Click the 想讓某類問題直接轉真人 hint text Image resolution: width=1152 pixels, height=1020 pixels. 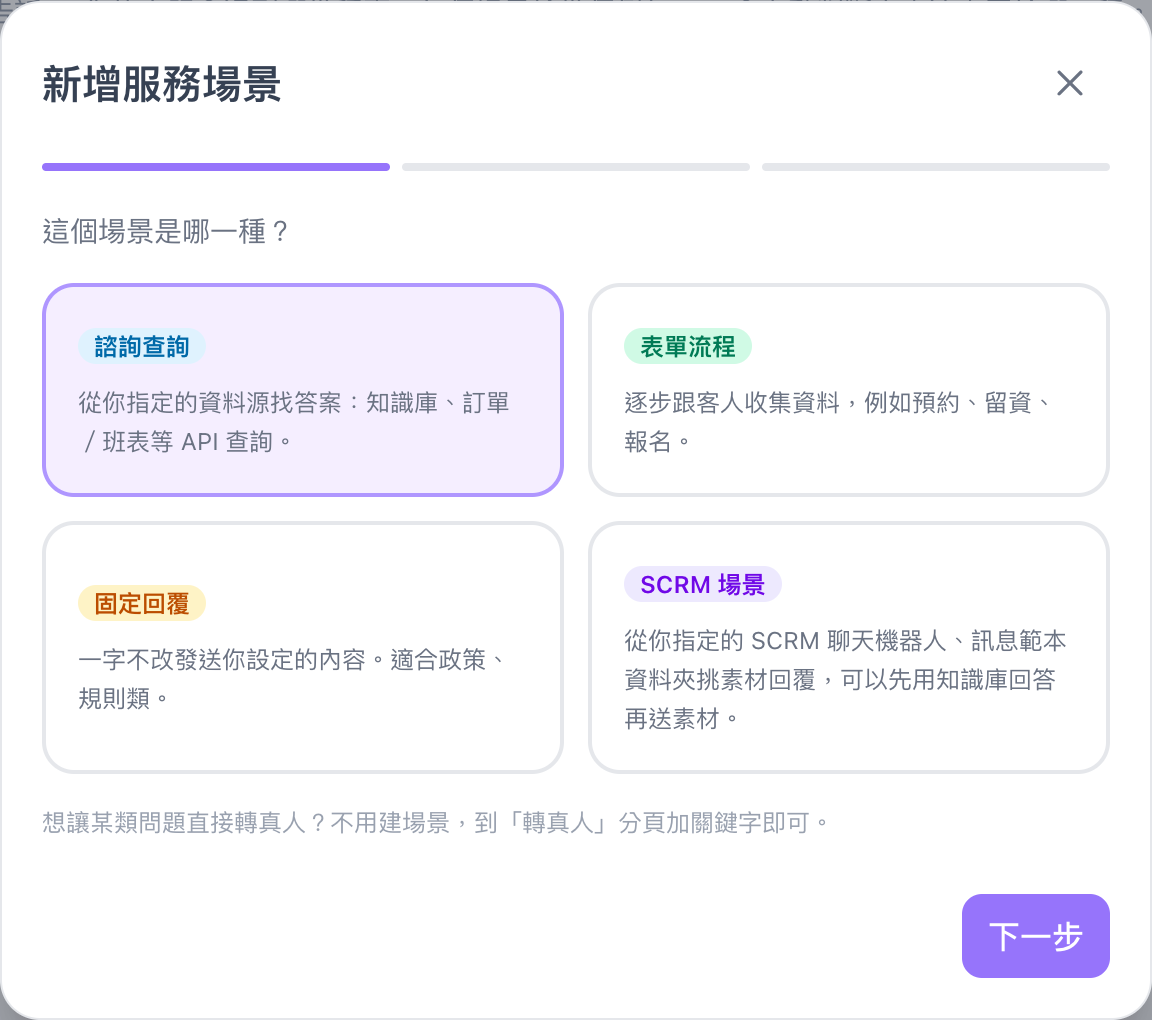[x=436, y=822]
